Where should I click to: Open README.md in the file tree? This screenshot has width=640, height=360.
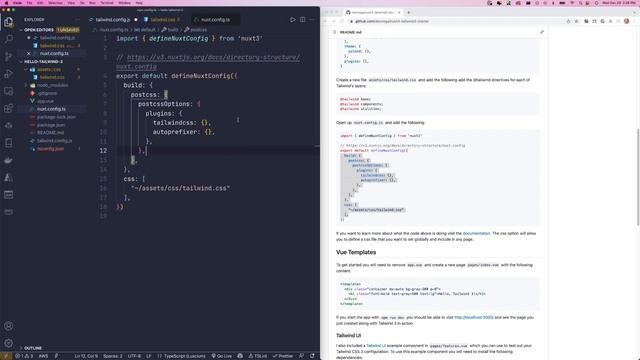(x=50, y=133)
